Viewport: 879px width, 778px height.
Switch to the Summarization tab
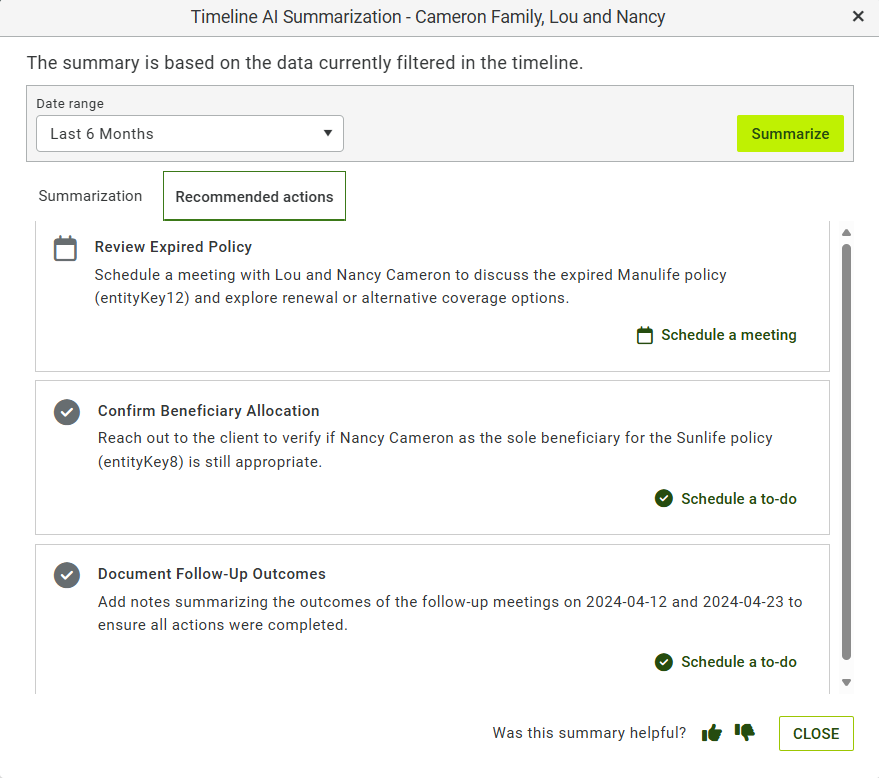(x=90, y=196)
